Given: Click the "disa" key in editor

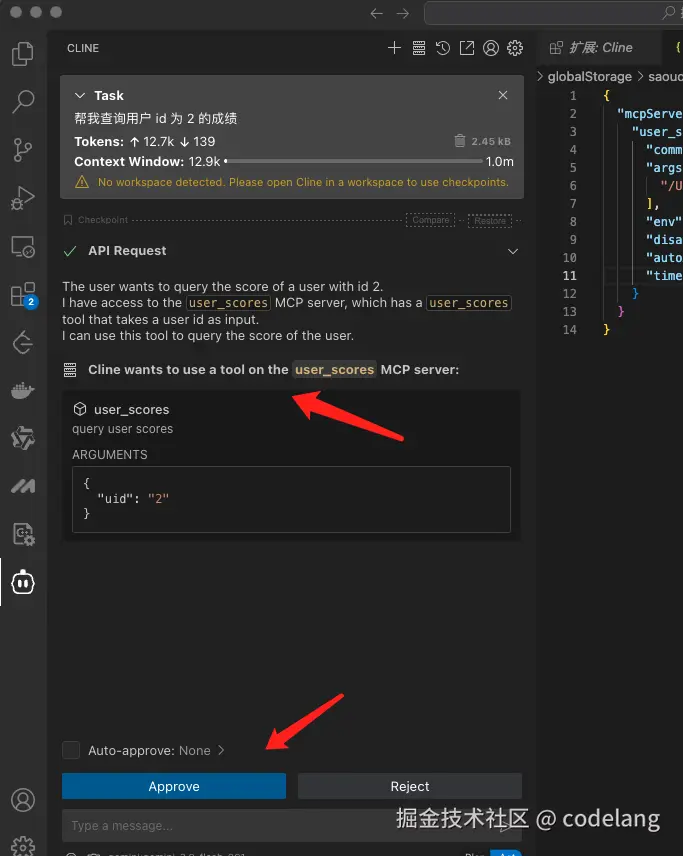Looking at the screenshot, I should coord(664,240).
